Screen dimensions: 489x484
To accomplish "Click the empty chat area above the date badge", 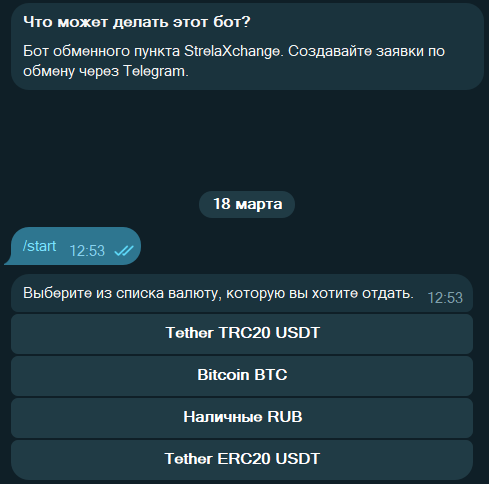I will tap(247, 140).
